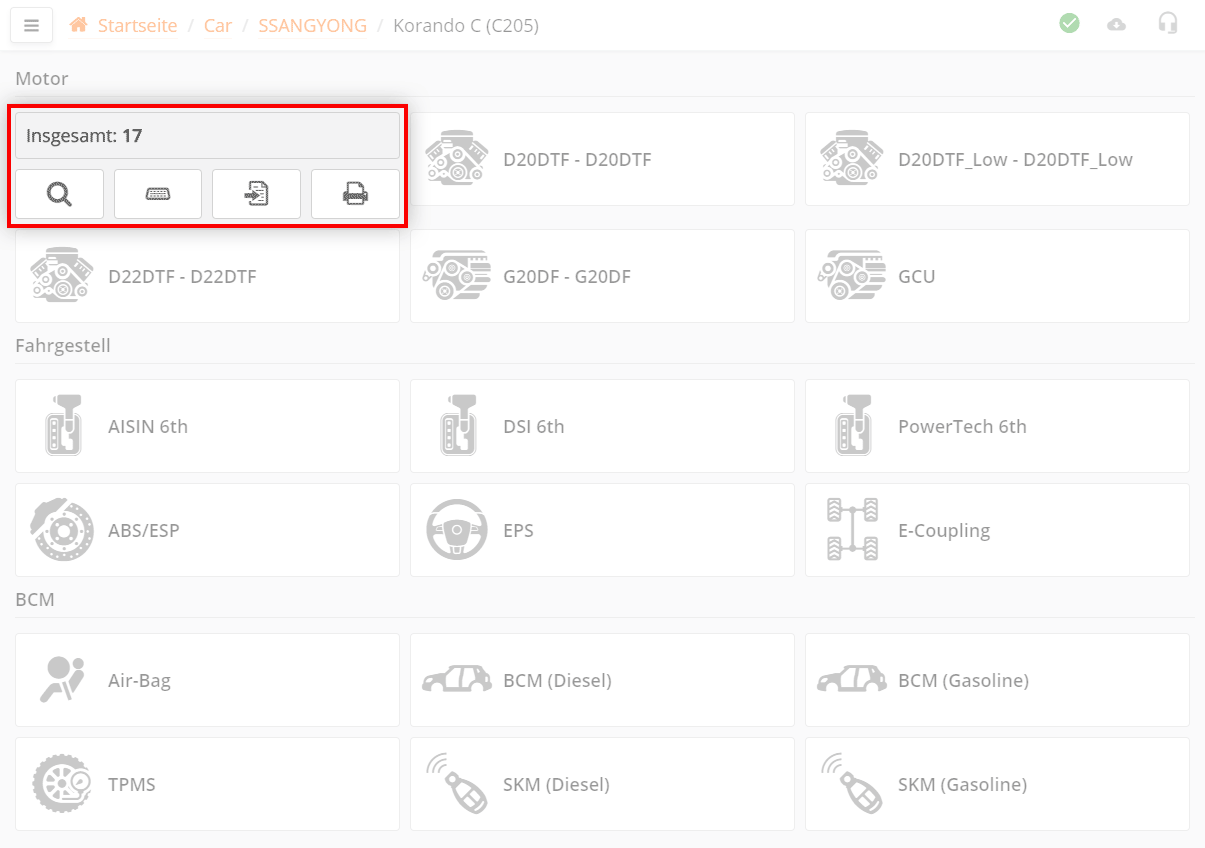The image size is (1205, 848).
Task: Open the hamburger menu
Action: [31, 26]
